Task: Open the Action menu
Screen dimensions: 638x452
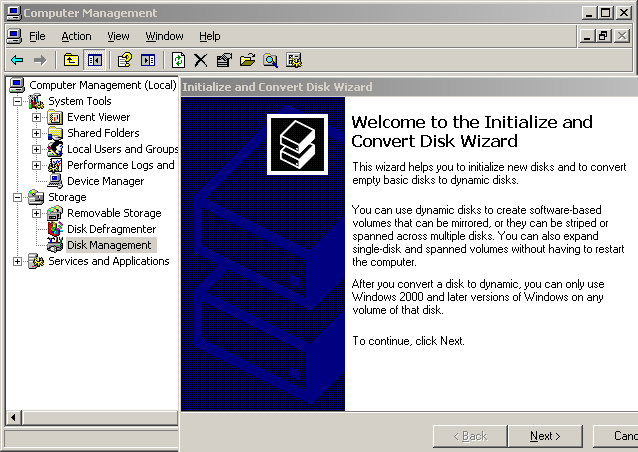Action: [76, 36]
